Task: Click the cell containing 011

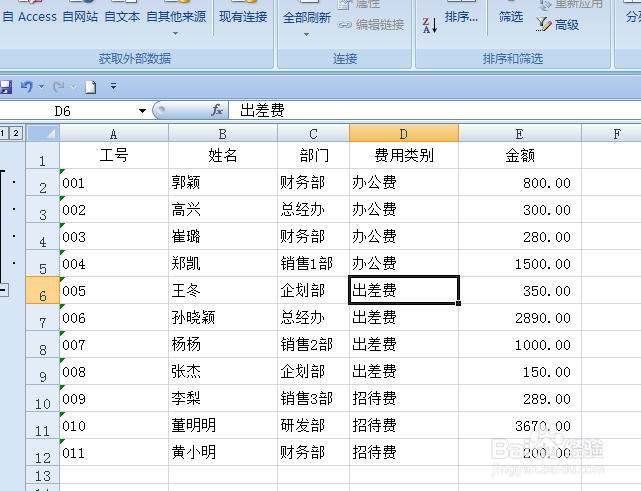Action: [x=114, y=452]
